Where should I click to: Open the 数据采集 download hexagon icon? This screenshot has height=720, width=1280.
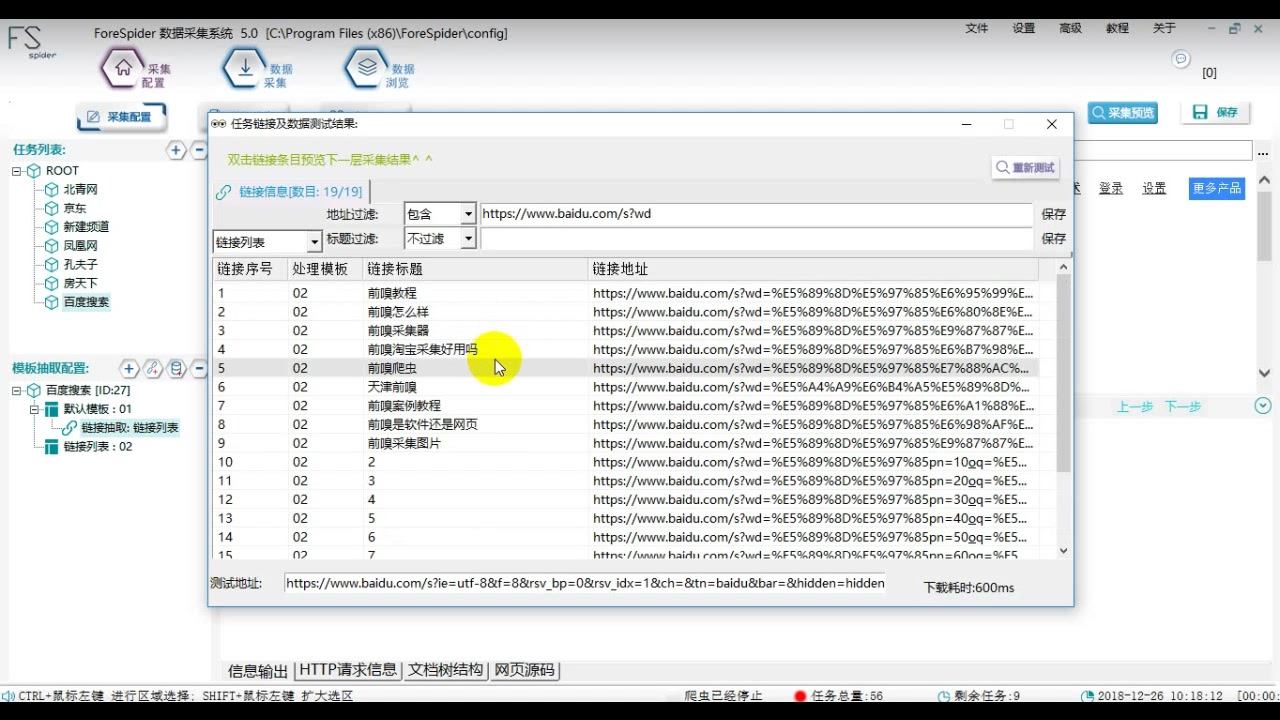(245, 68)
